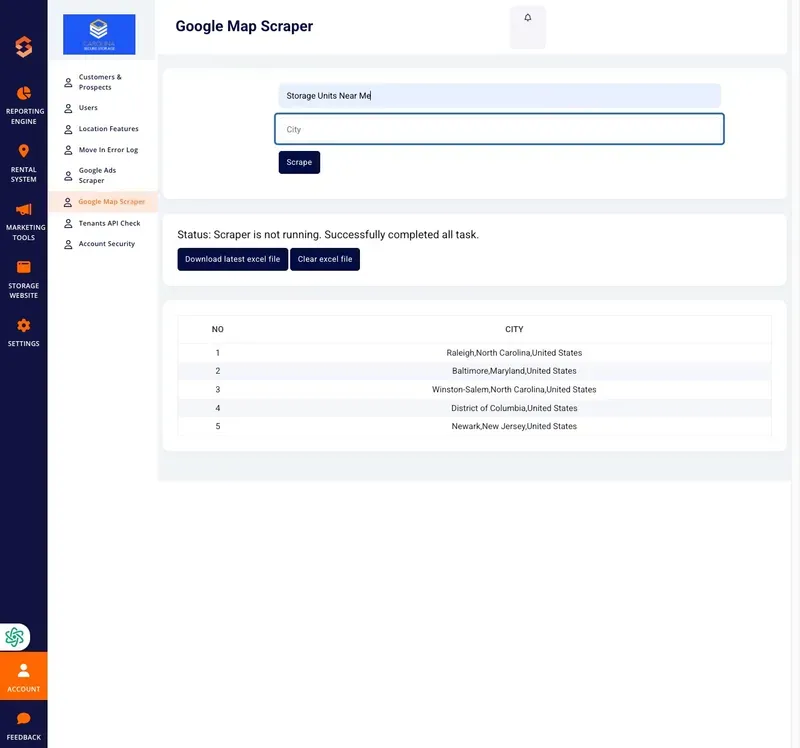Click the user icon beside Tenants API Check

pyautogui.click(x=68, y=223)
